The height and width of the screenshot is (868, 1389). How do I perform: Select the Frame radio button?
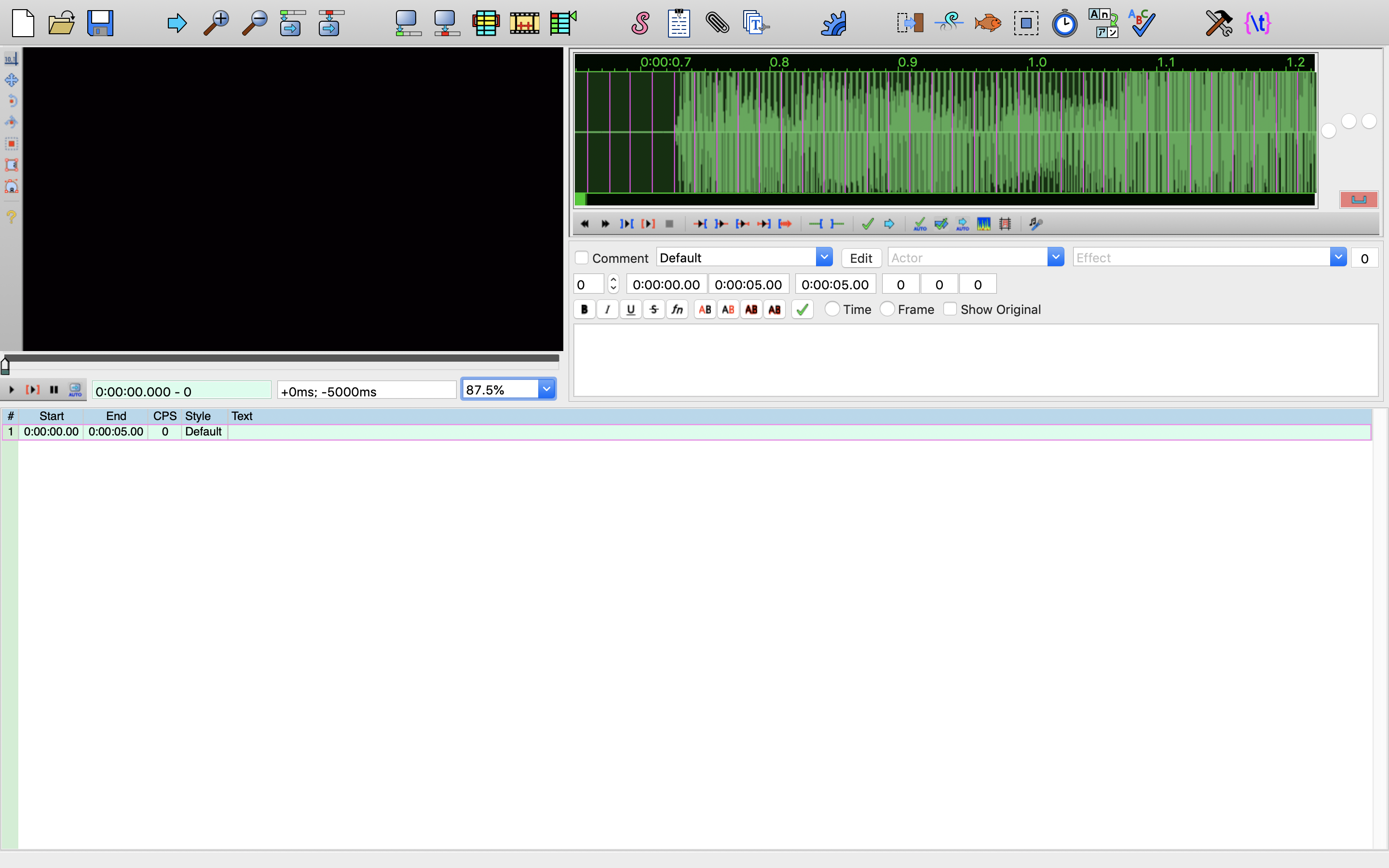(x=887, y=309)
